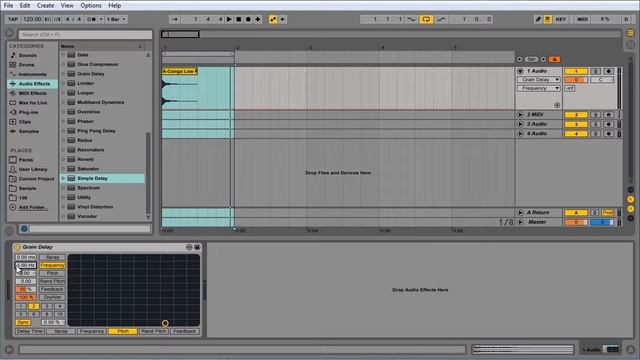Click the browser search field
Viewport: 640px width, 360px height.
[x=85, y=35]
